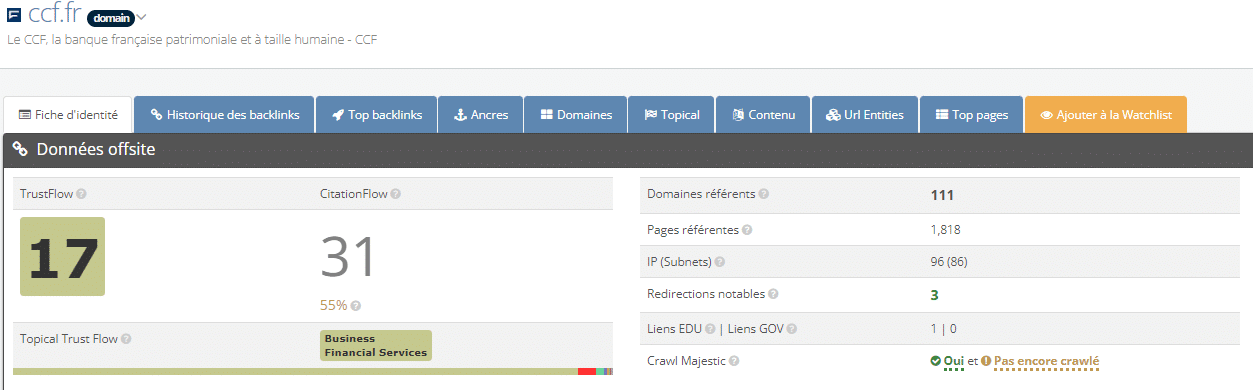The image size is (1253, 390).
Task: Click the Domaines référents help icon
Action: tap(764, 194)
